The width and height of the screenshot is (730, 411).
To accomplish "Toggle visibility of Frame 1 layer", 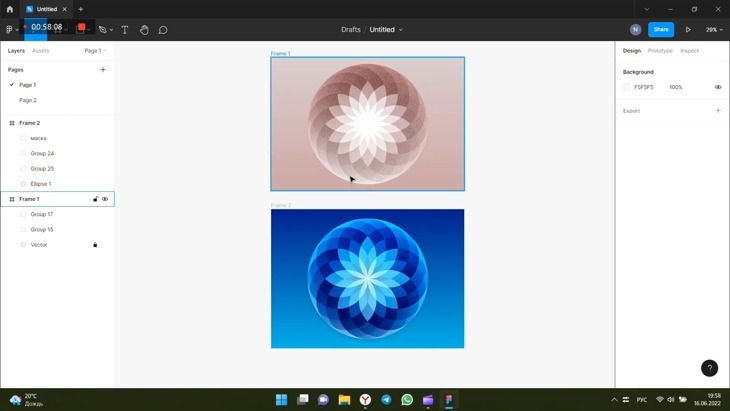I will pyautogui.click(x=105, y=199).
